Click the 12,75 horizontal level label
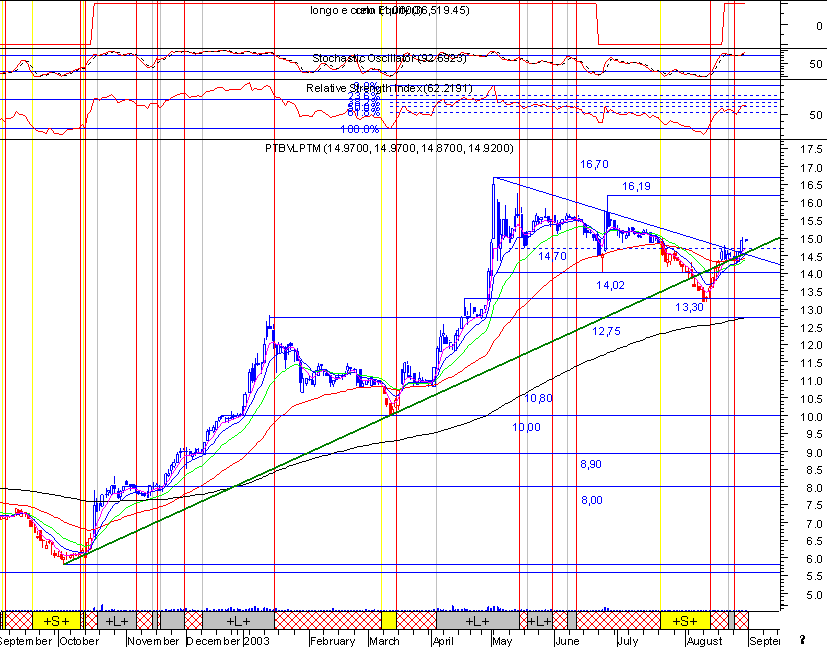Image resolution: width=827 pixels, height=647 pixels. pos(606,331)
